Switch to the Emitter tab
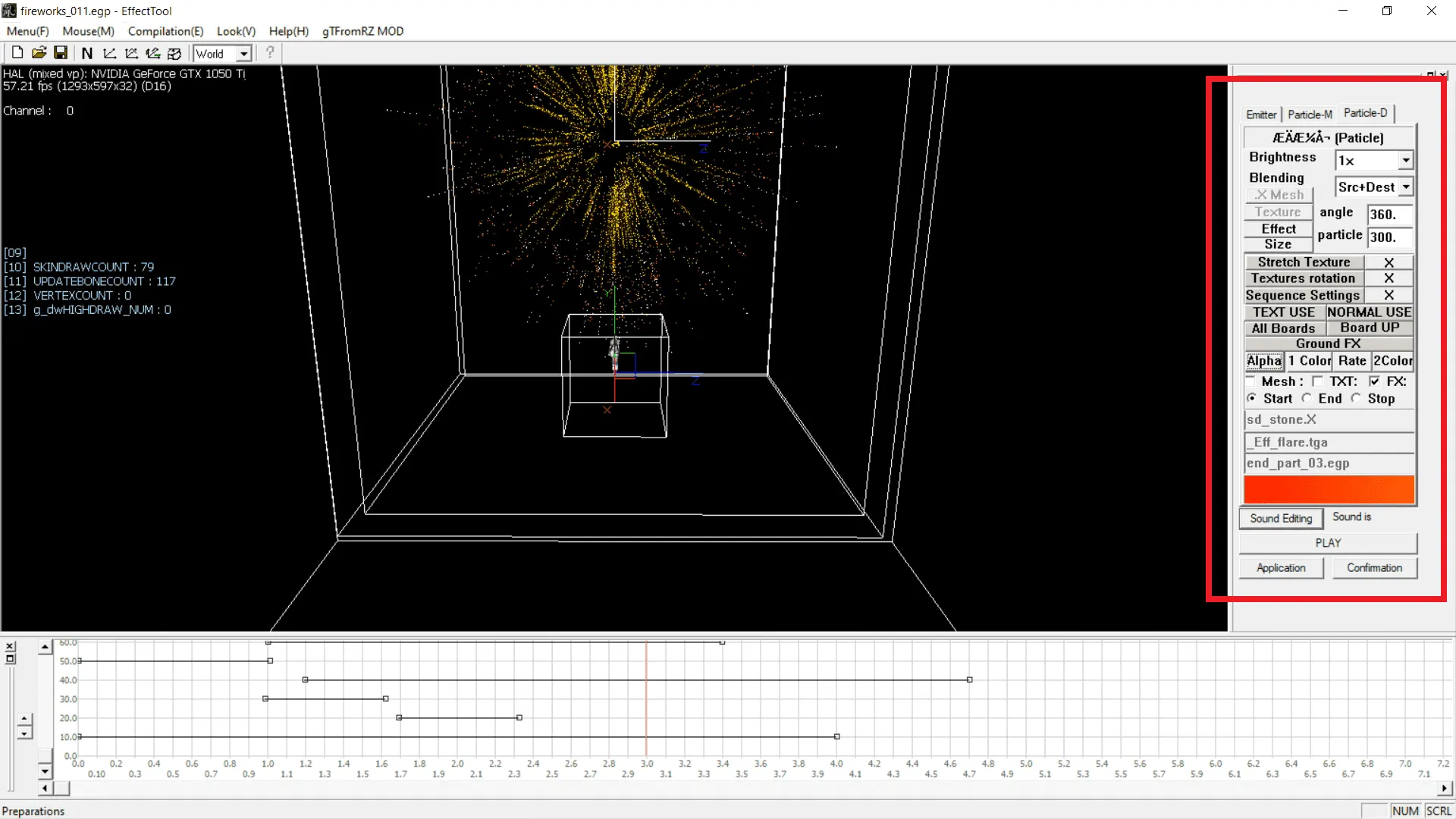The height and width of the screenshot is (819, 1456). pyautogui.click(x=1261, y=115)
